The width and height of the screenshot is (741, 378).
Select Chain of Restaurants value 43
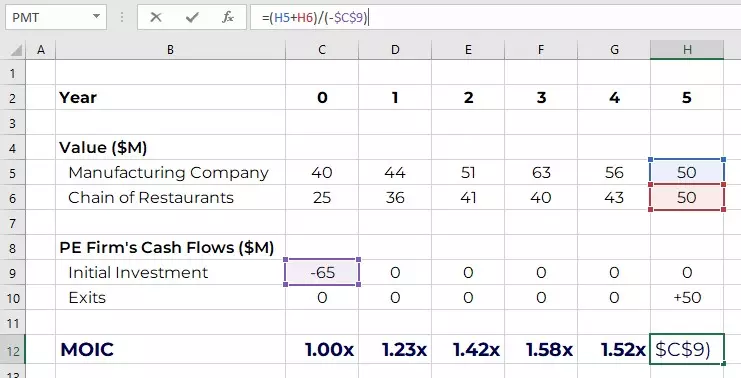click(x=614, y=198)
